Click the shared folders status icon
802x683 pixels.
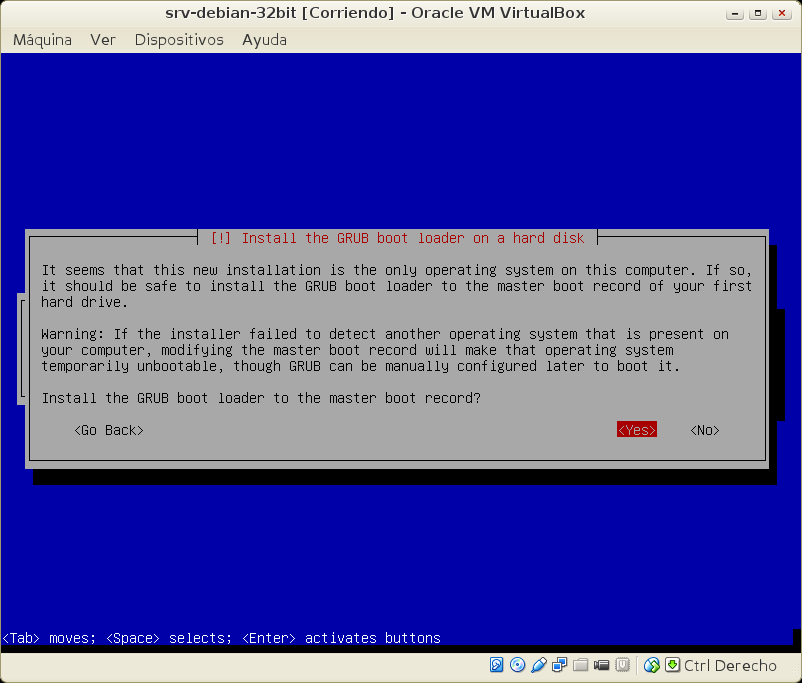point(581,665)
